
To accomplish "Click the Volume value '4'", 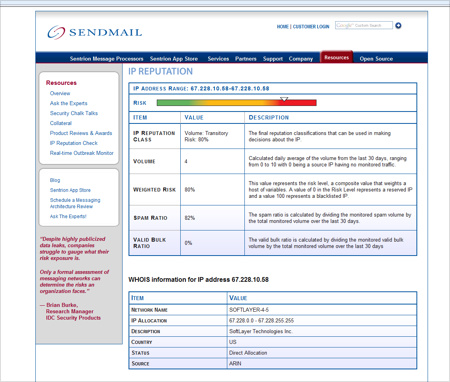I will click(186, 161).
